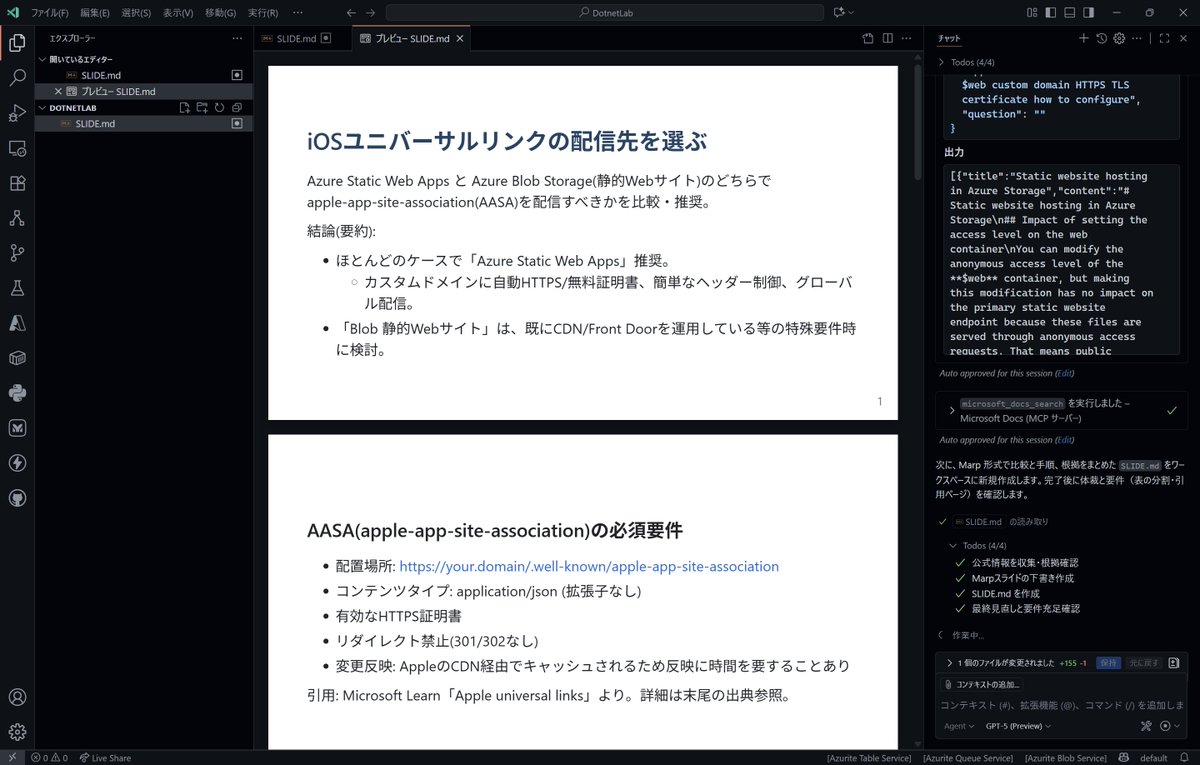
Task: Open the Azure view in activity bar
Action: 17,323
